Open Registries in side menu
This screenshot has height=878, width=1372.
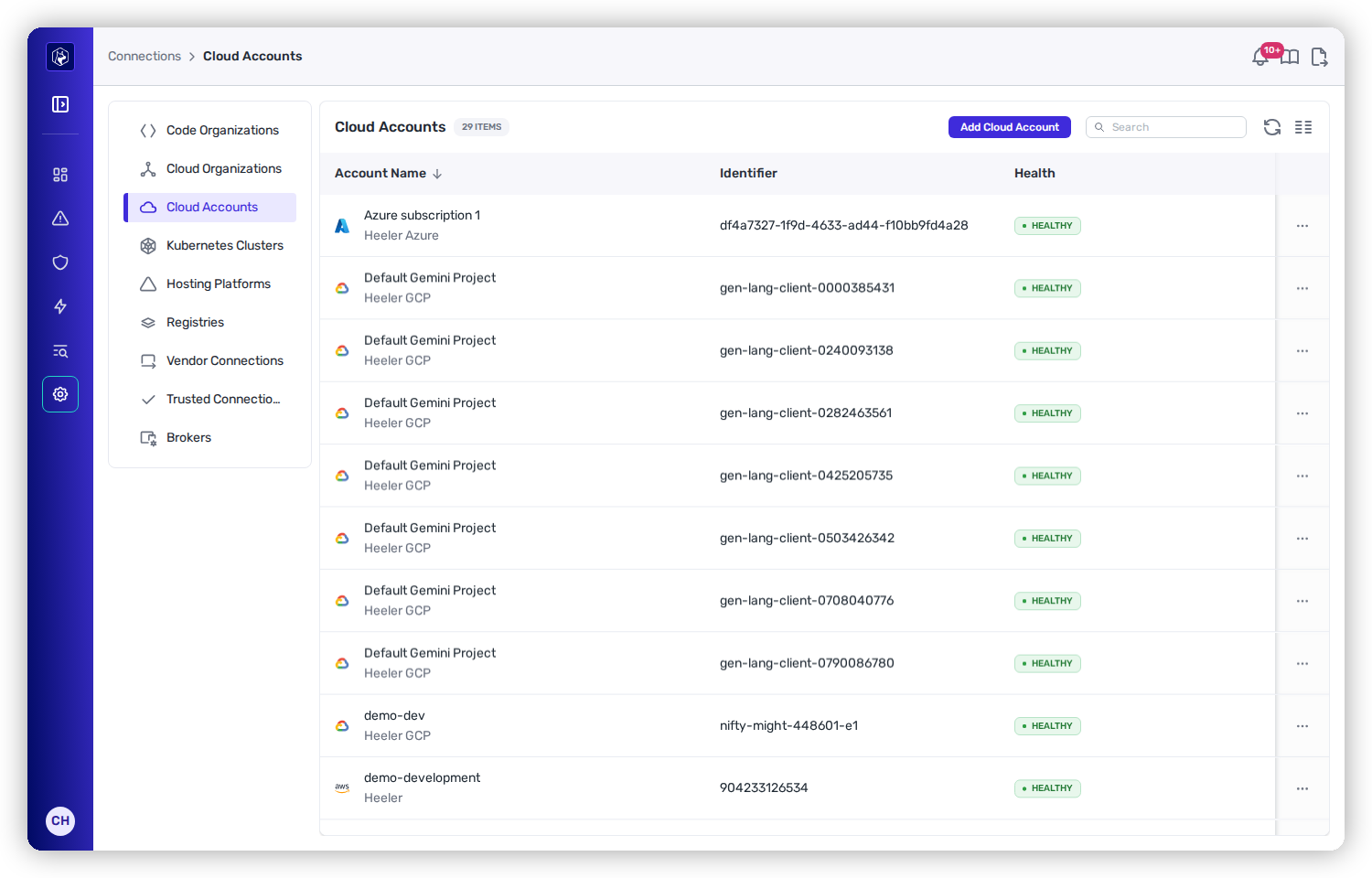pyautogui.click(x=210, y=323)
